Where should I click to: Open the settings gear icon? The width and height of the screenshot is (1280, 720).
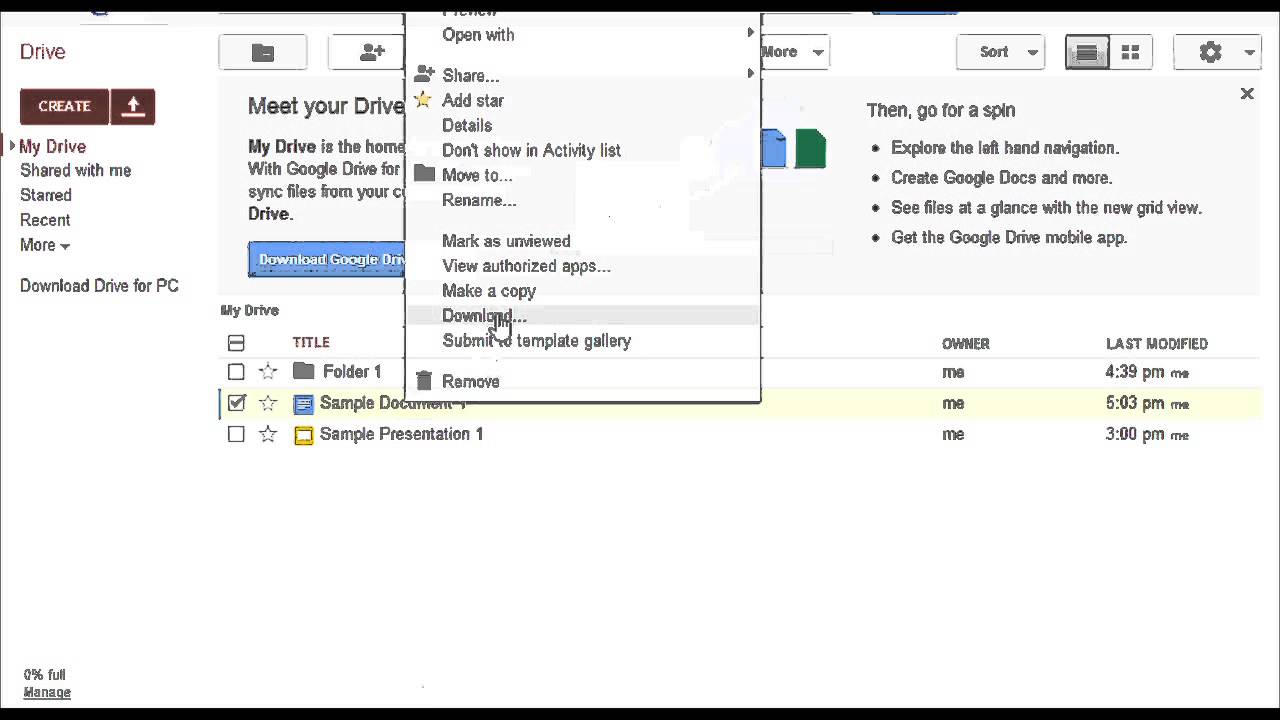click(1210, 53)
